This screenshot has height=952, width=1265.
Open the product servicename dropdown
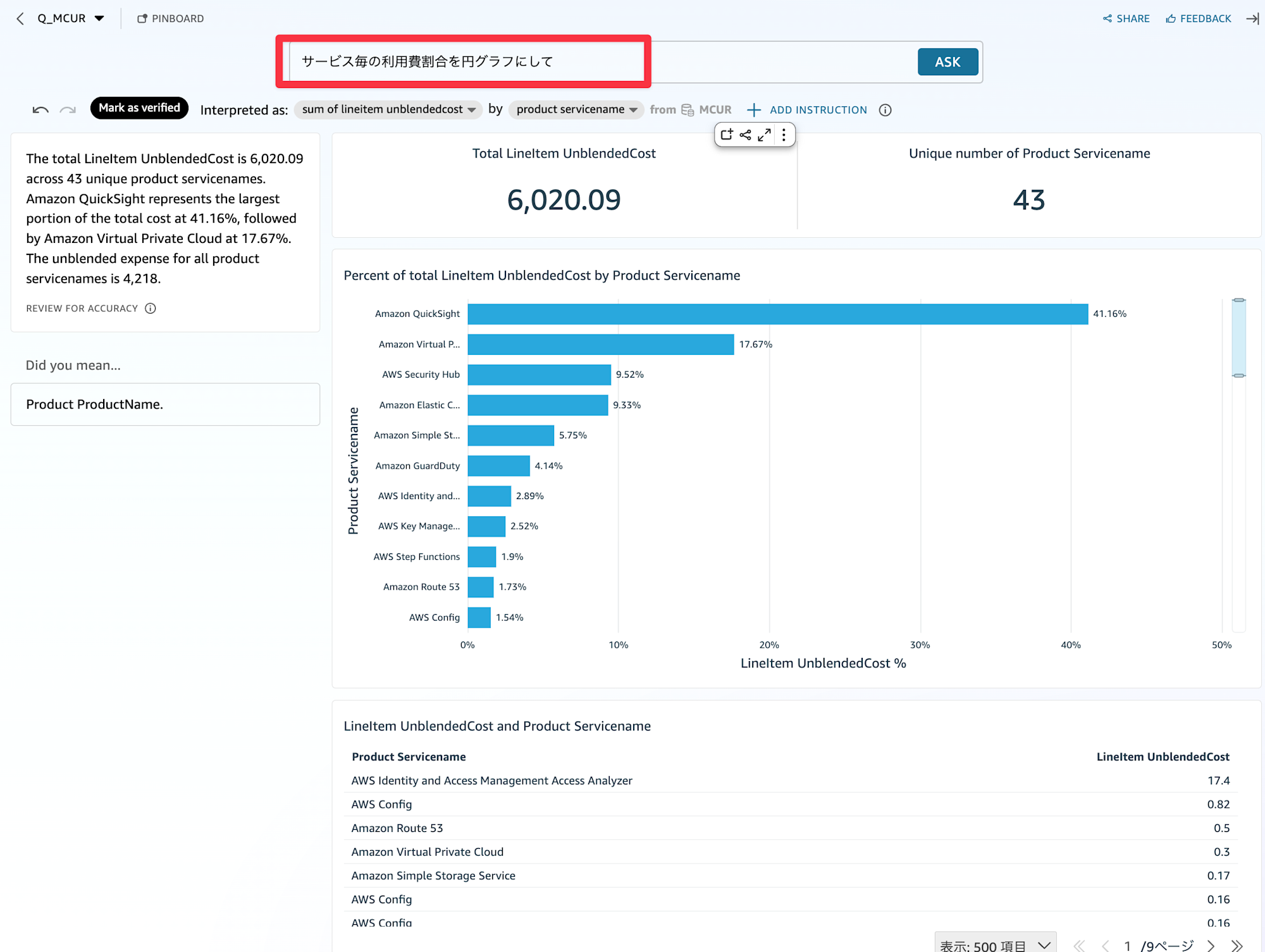(x=576, y=109)
